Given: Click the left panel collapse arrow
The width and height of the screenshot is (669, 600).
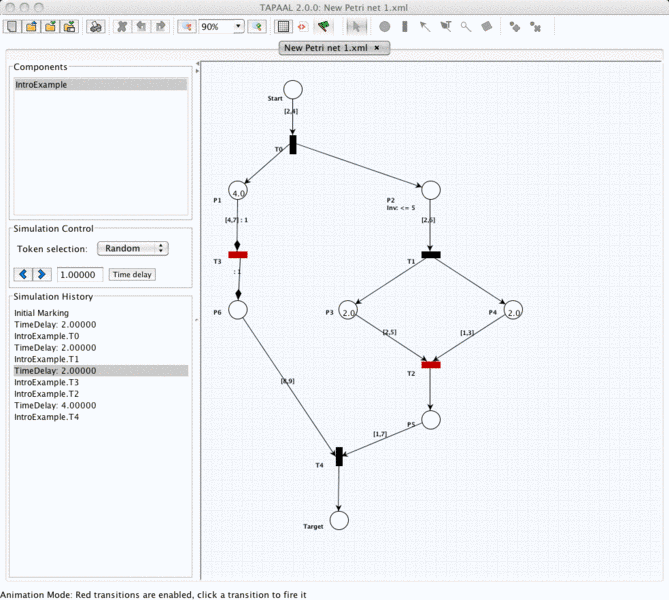Looking at the screenshot, I should pyautogui.click(x=197, y=64).
